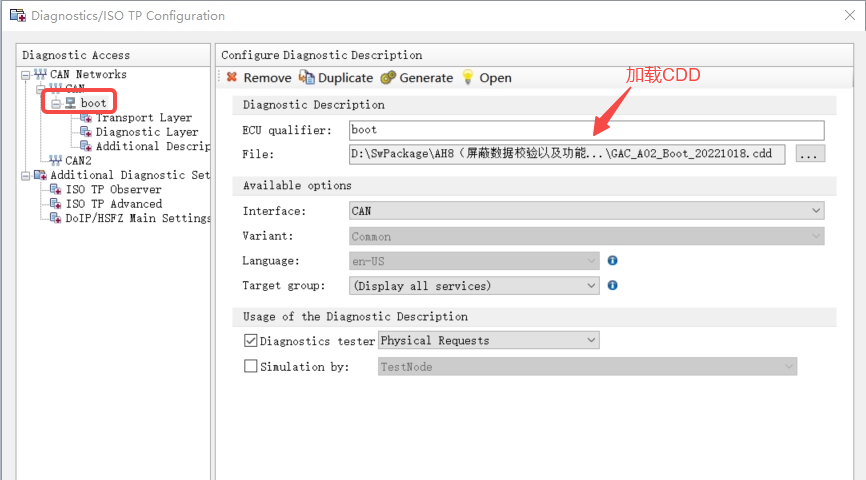Click the Additional Diagnostic Settings icon
866x480 pixels.
40,175
